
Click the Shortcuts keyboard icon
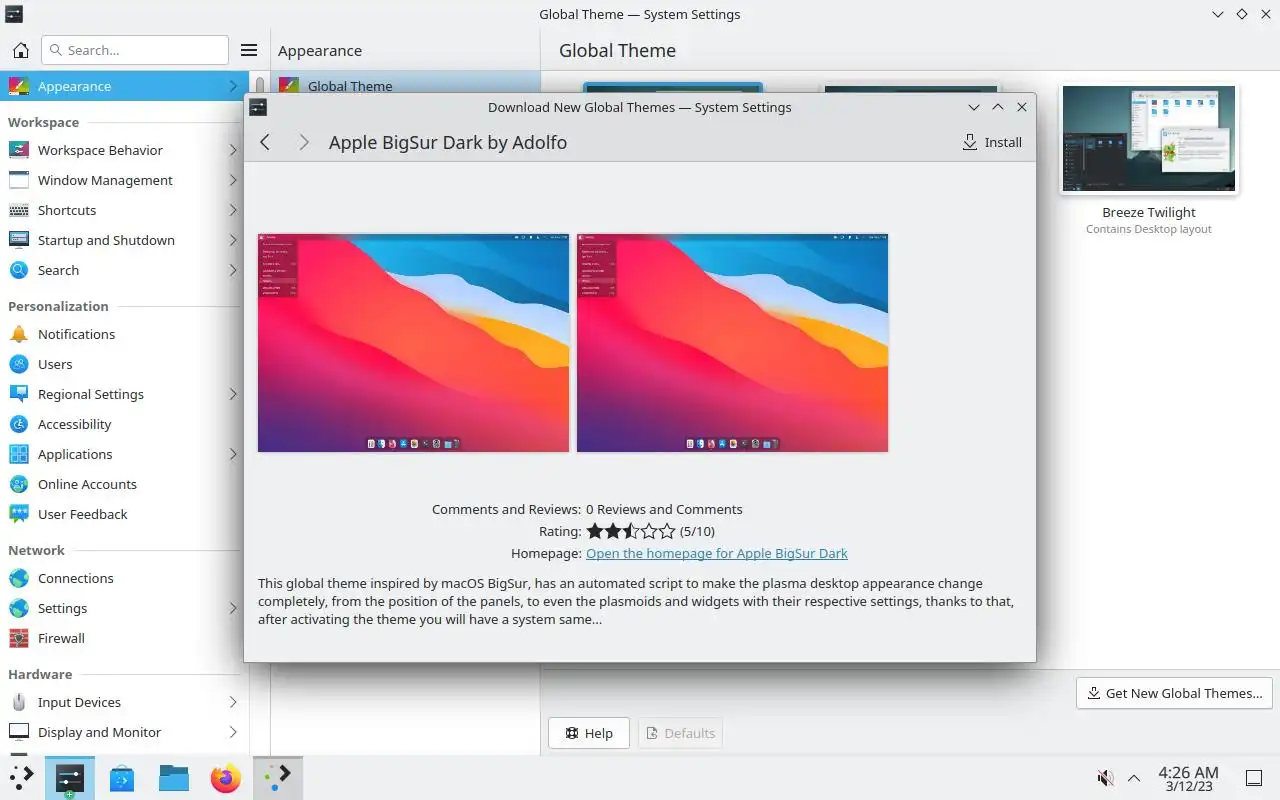pos(19,210)
